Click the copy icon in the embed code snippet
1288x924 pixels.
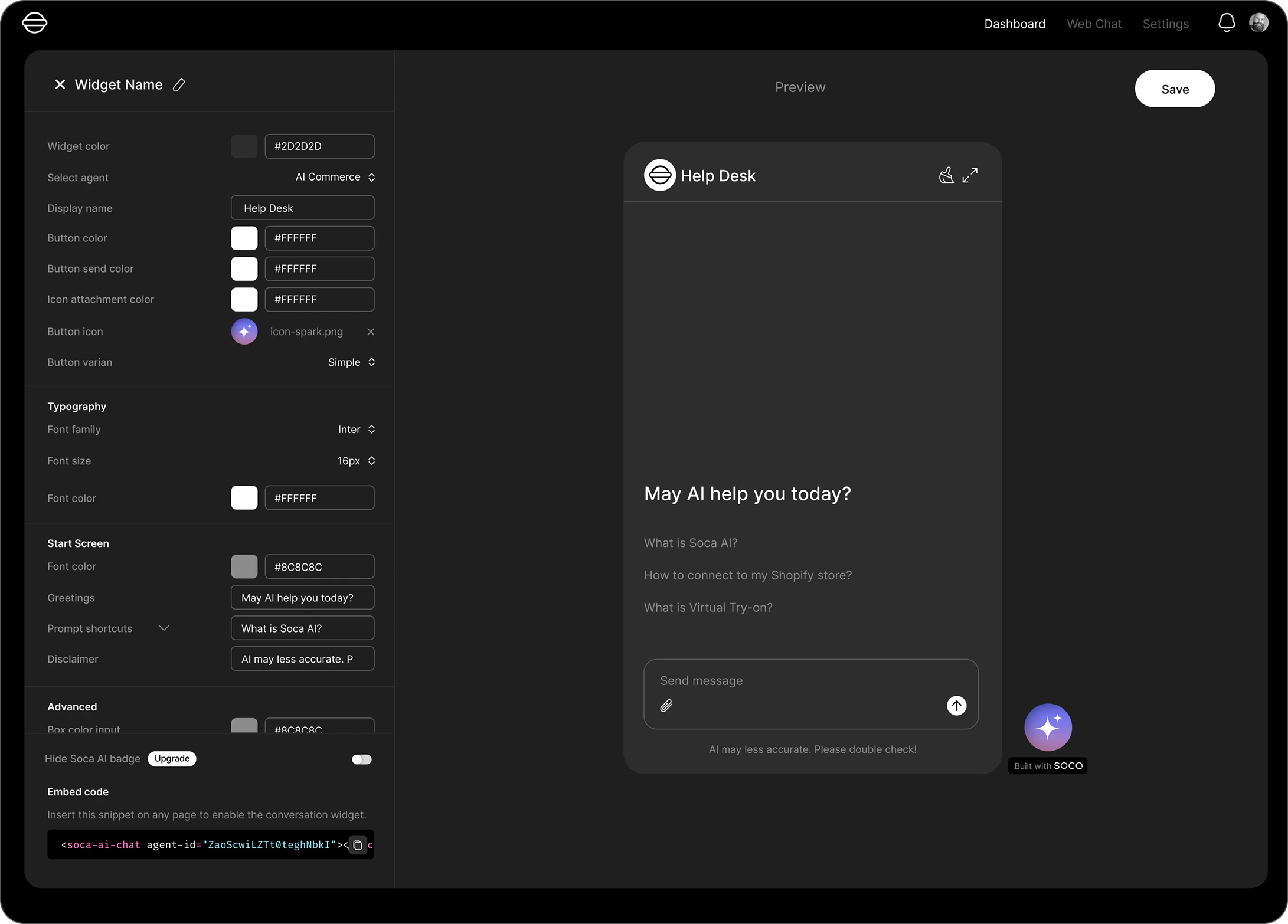(358, 845)
